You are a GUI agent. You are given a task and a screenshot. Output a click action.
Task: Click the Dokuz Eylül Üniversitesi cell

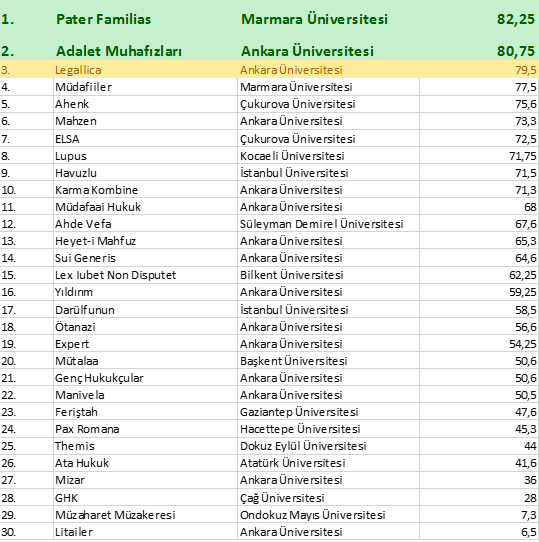tap(328, 446)
